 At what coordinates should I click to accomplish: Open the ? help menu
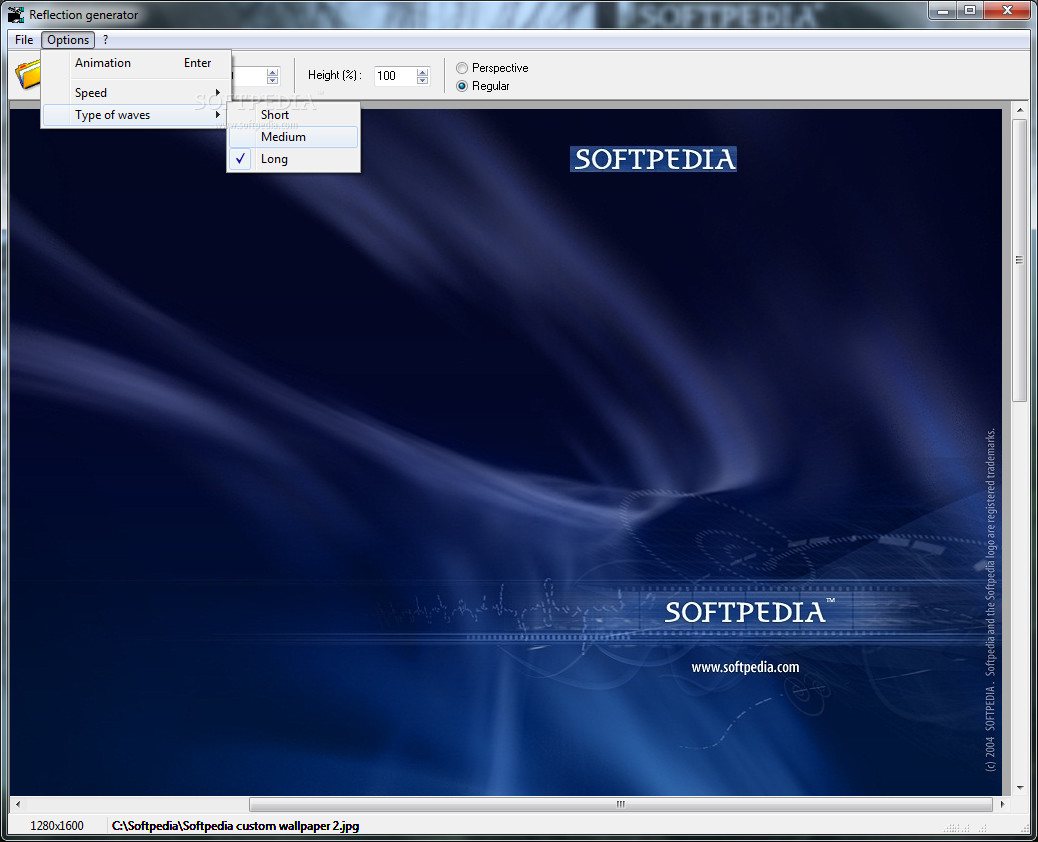[105, 40]
